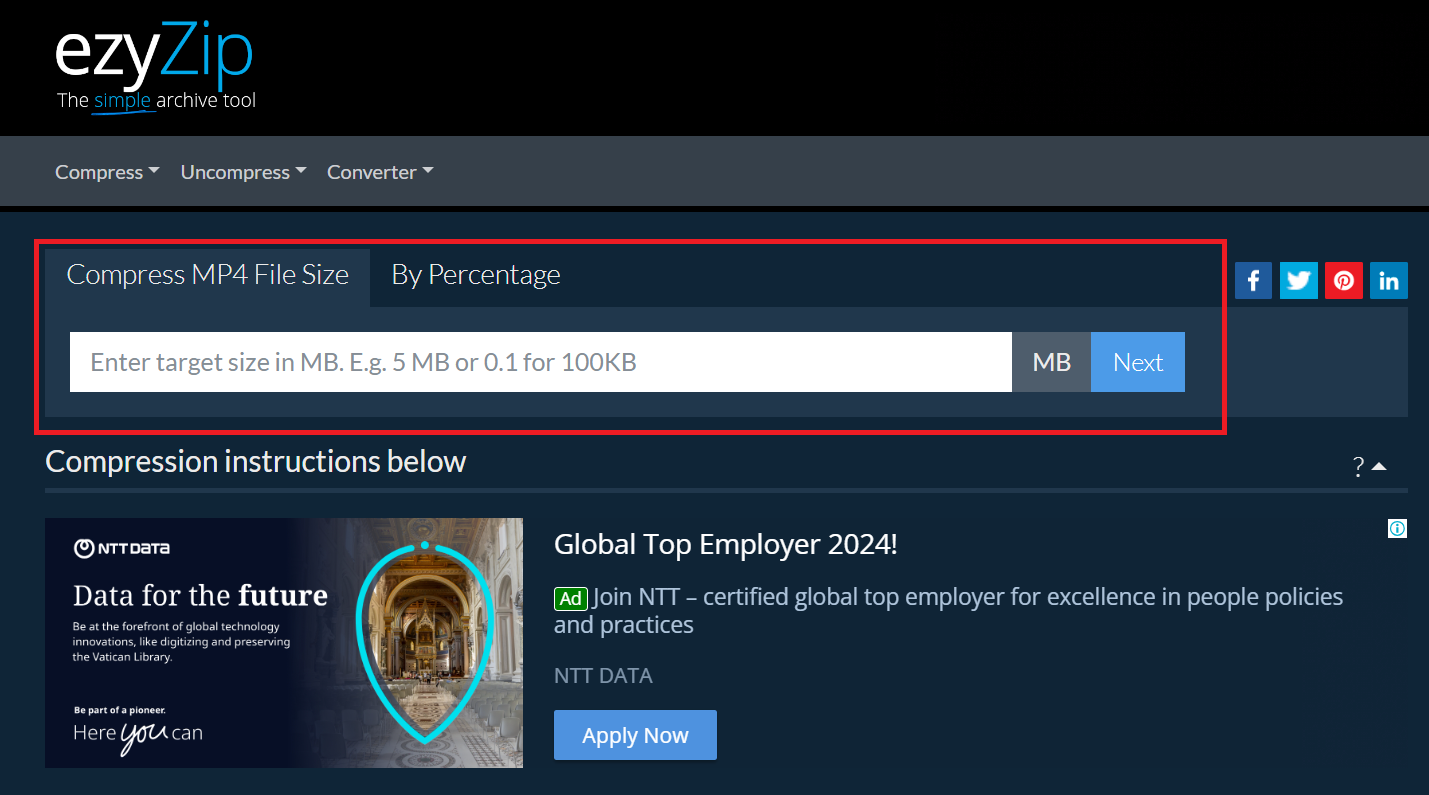Screen dimensions: 1429x795
Task: Click the Next button
Action: 1137,361
